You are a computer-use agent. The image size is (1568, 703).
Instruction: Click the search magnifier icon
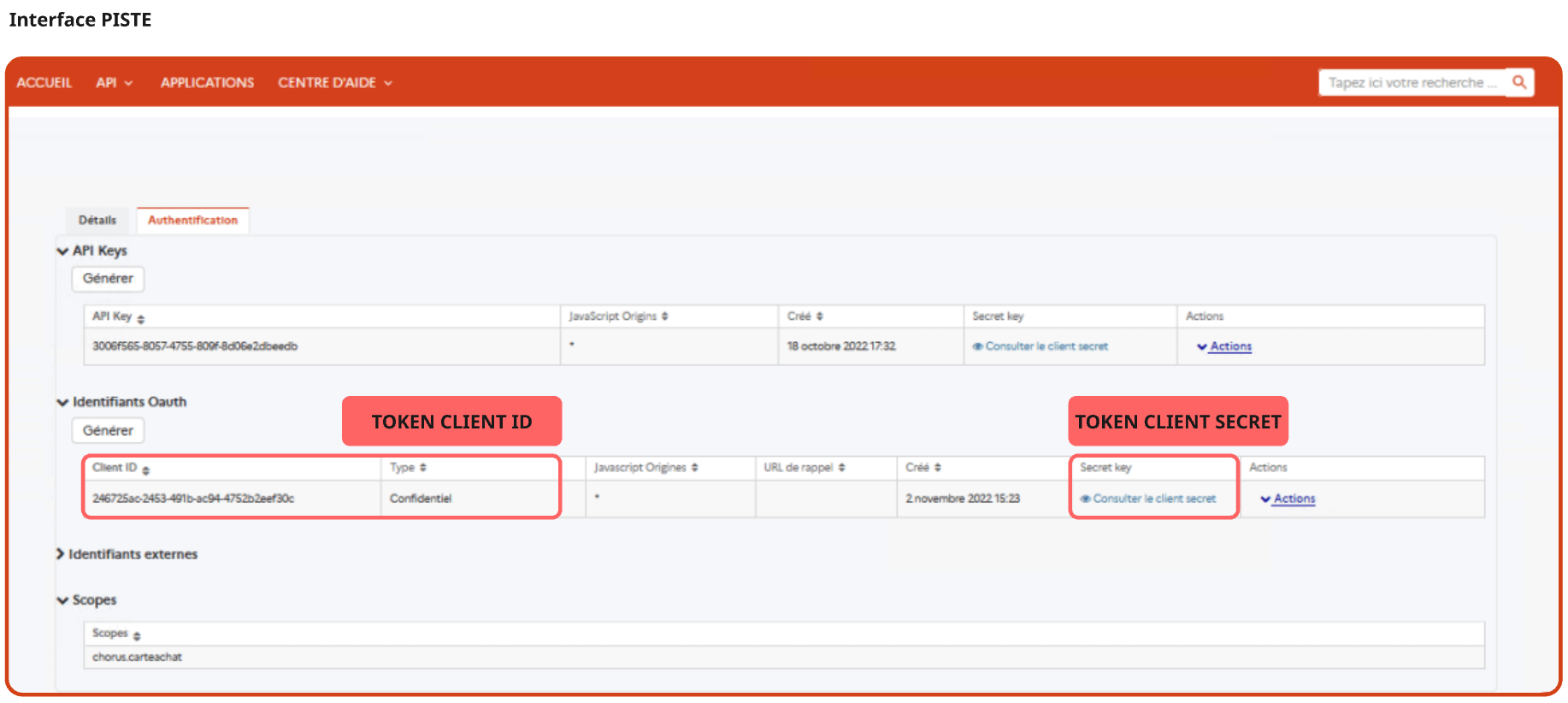click(x=1519, y=82)
